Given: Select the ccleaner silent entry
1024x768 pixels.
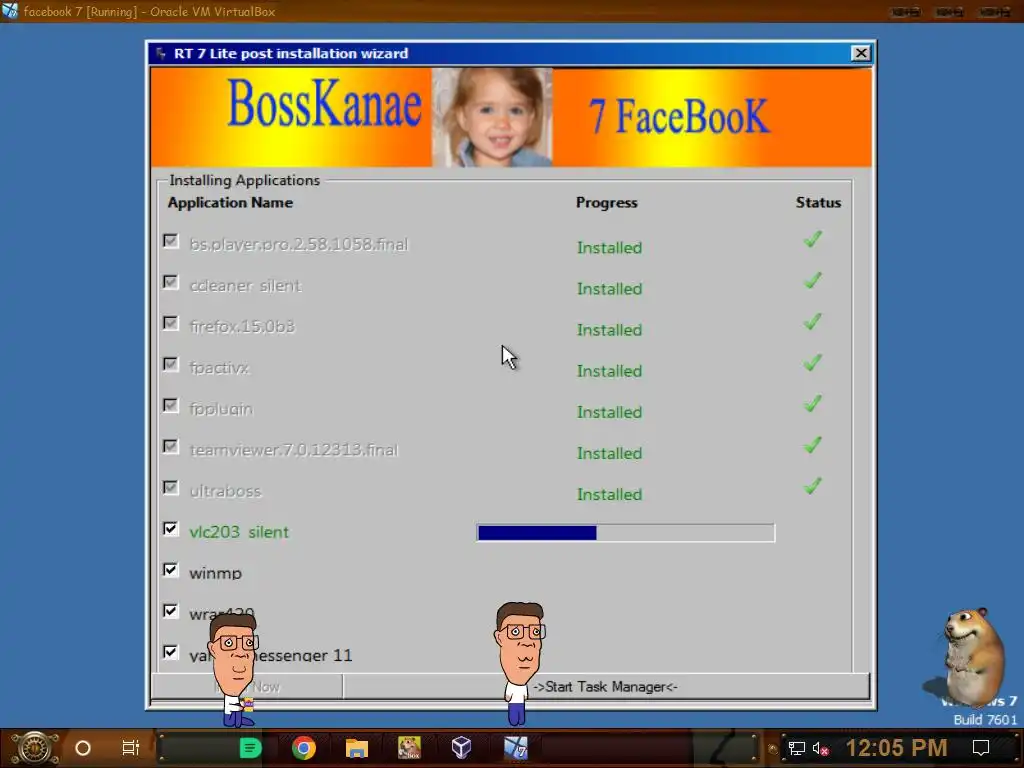Looking at the screenshot, I should [x=245, y=285].
